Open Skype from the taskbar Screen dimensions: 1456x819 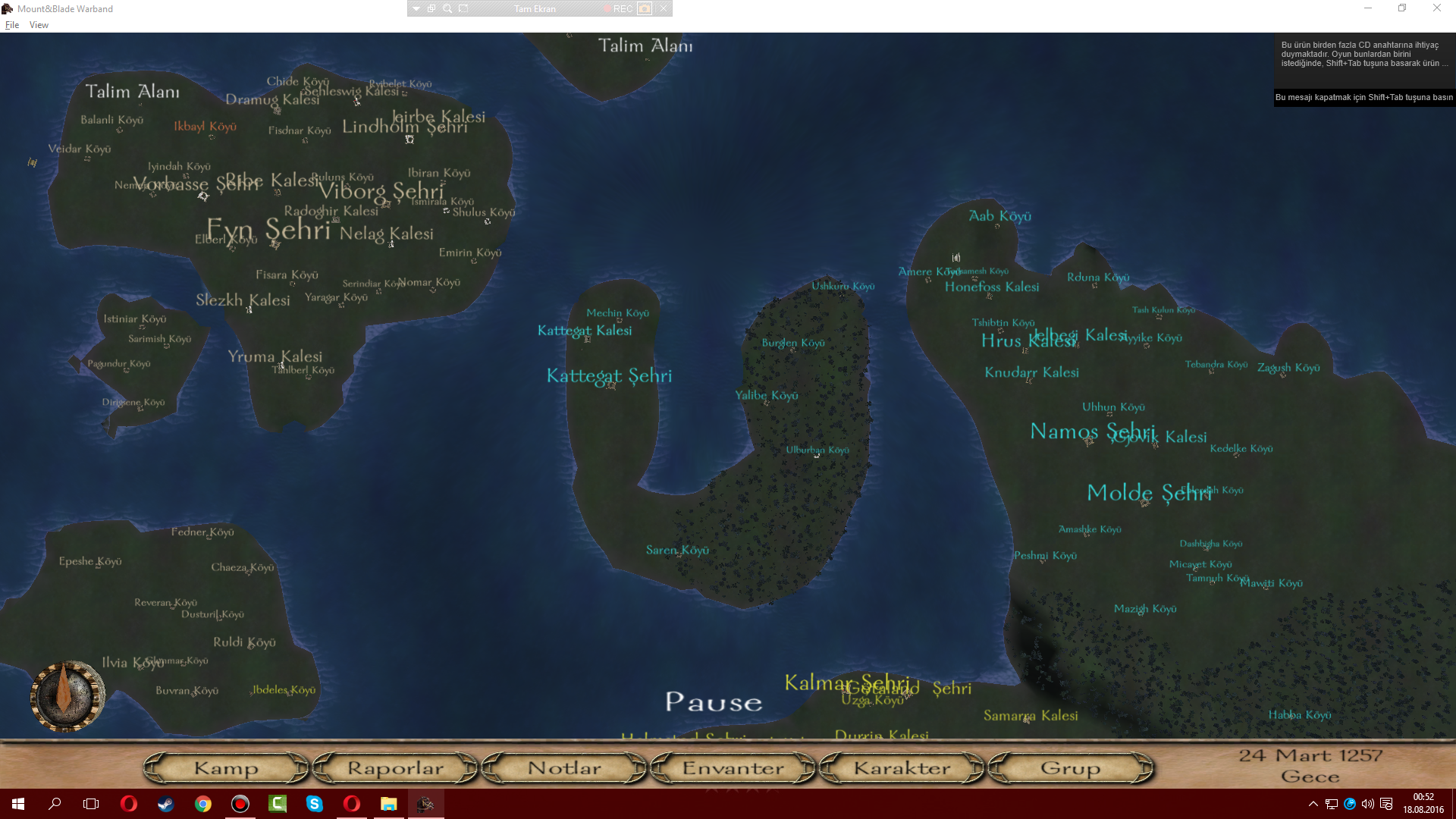point(314,804)
